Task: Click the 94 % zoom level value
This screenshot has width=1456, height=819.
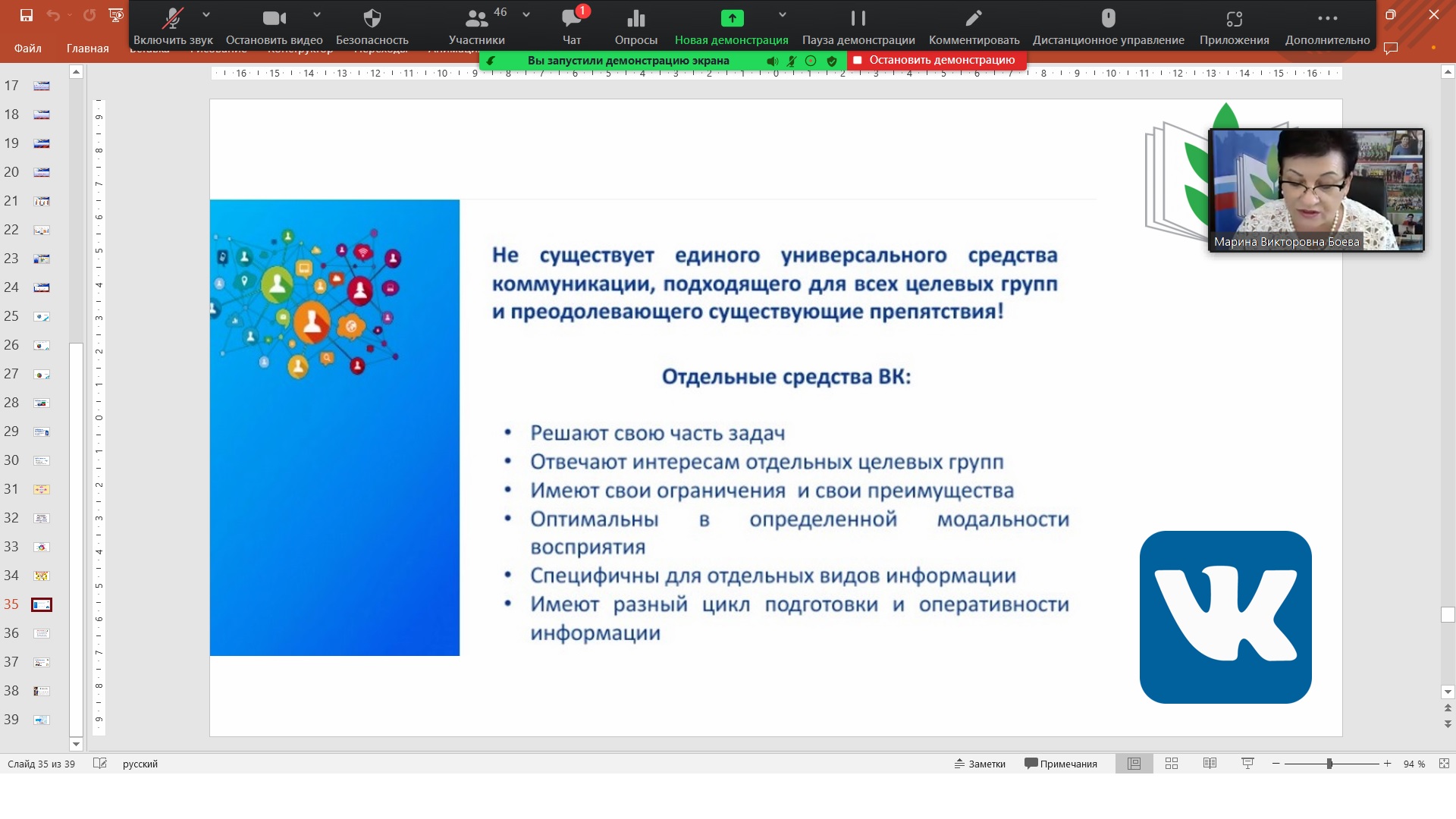Action: (x=1414, y=764)
